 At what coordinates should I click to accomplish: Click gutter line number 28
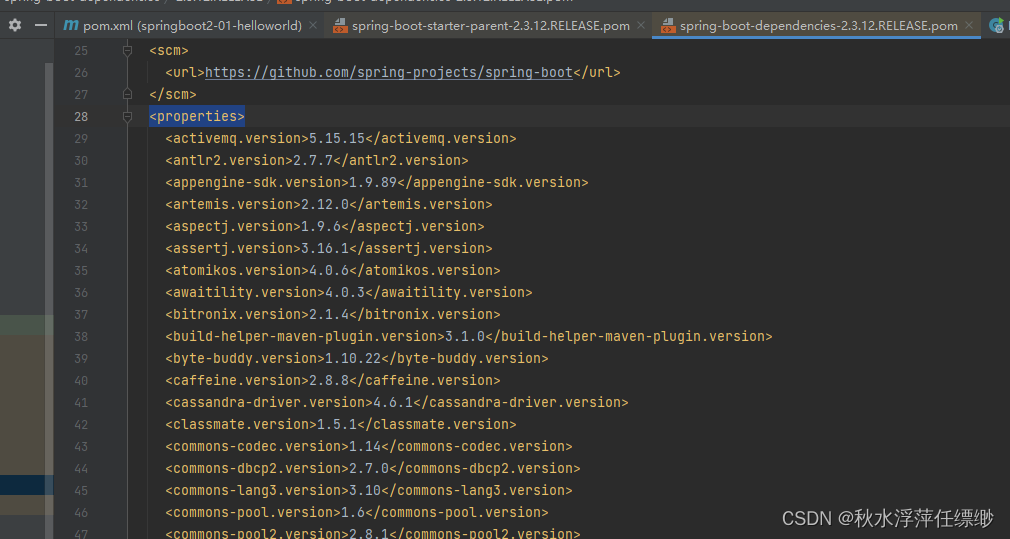pos(81,117)
